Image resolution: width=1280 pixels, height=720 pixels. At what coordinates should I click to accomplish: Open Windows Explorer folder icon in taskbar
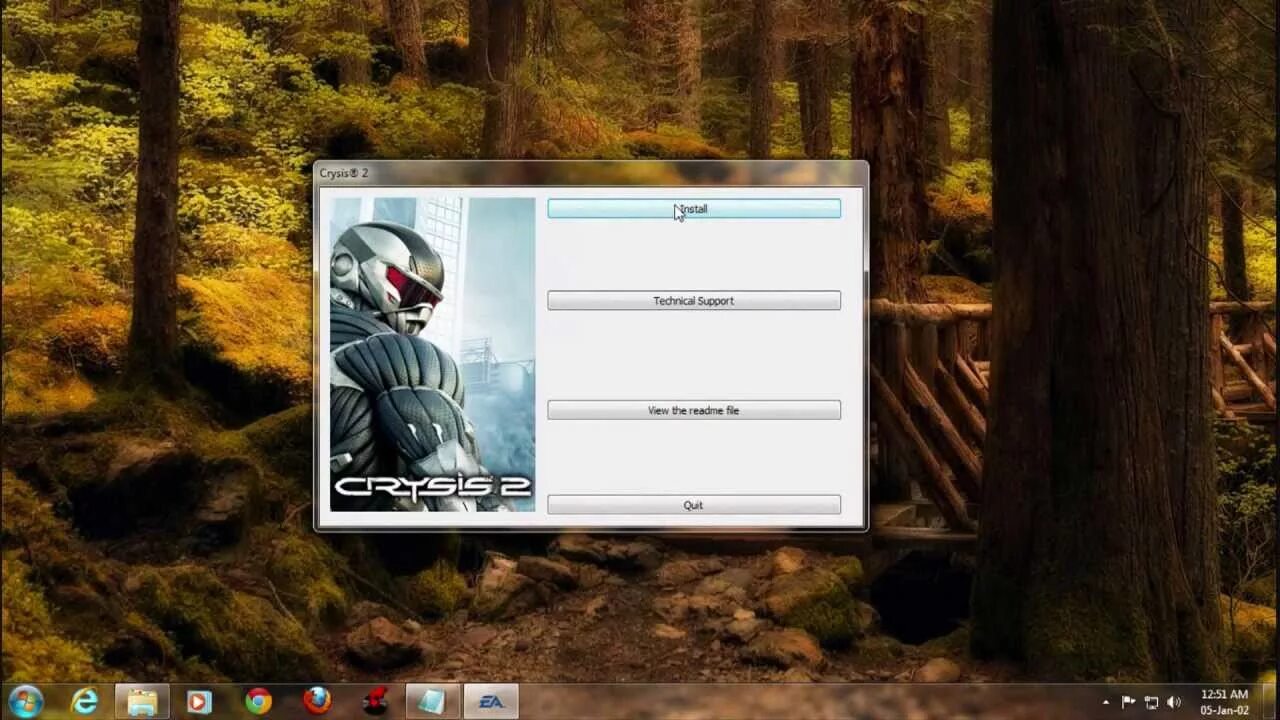[x=143, y=702]
